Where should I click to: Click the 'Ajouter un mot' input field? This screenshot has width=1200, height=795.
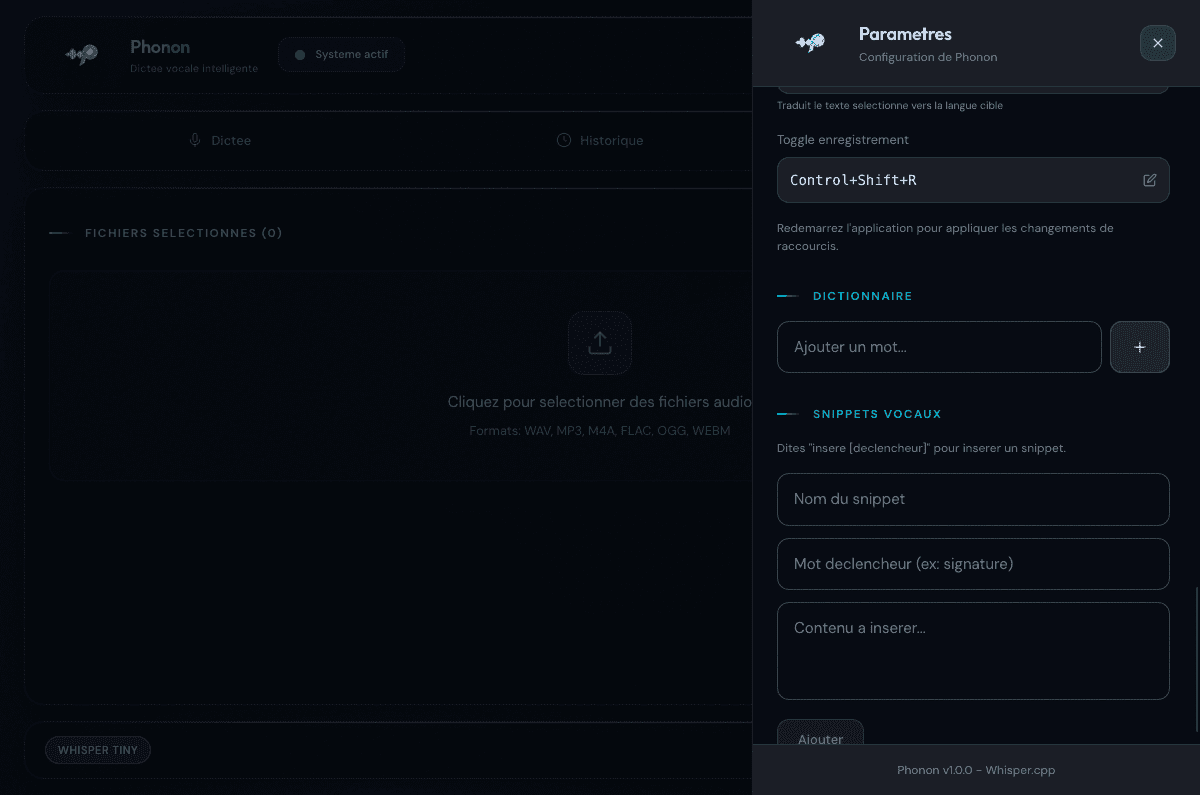coord(938,347)
